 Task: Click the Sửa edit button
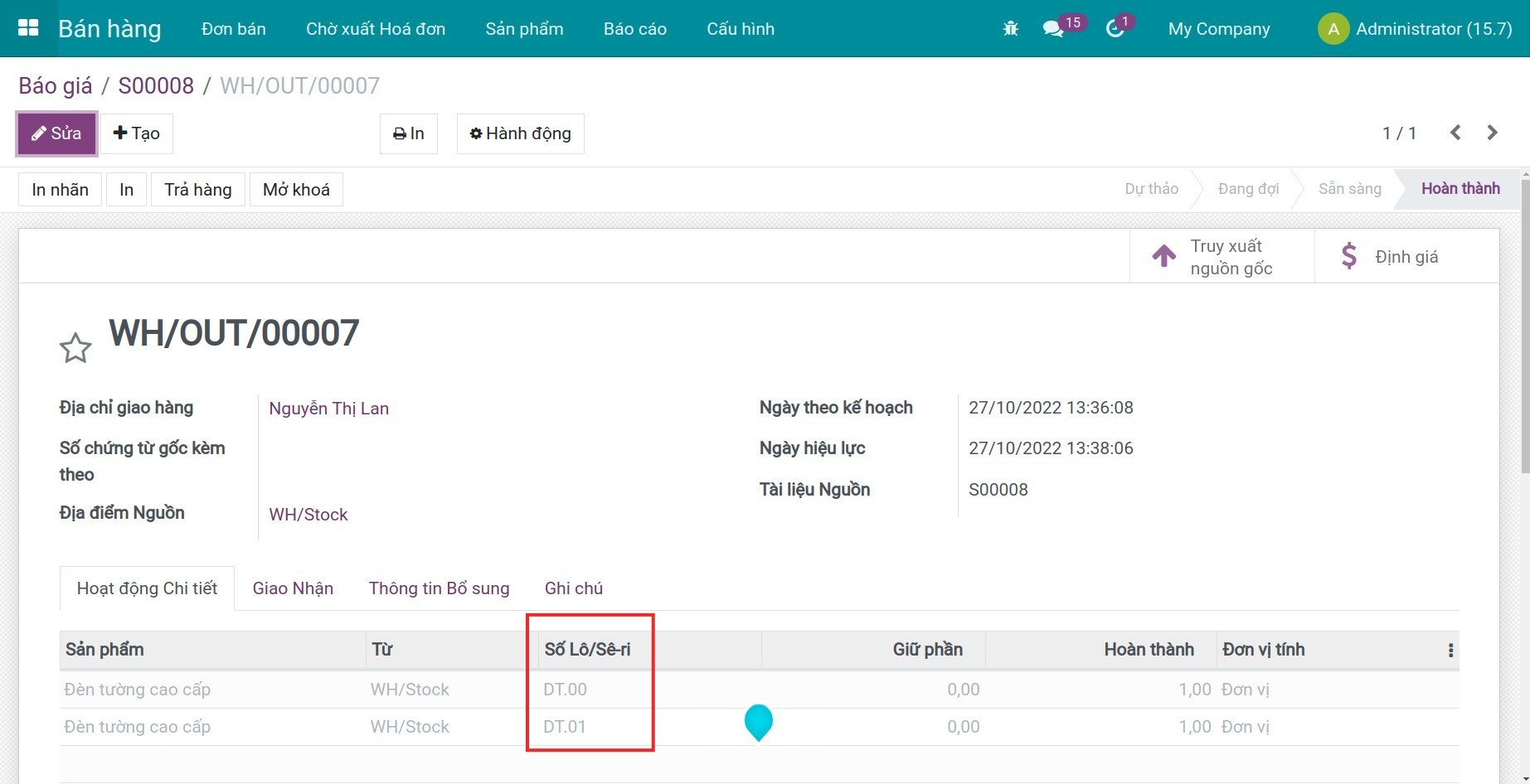(56, 133)
